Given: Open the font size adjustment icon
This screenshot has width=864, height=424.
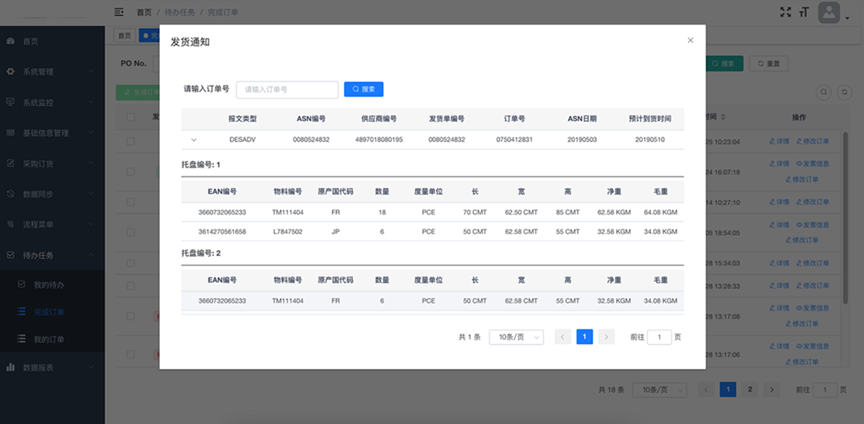Looking at the screenshot, I should click(803, 12).
